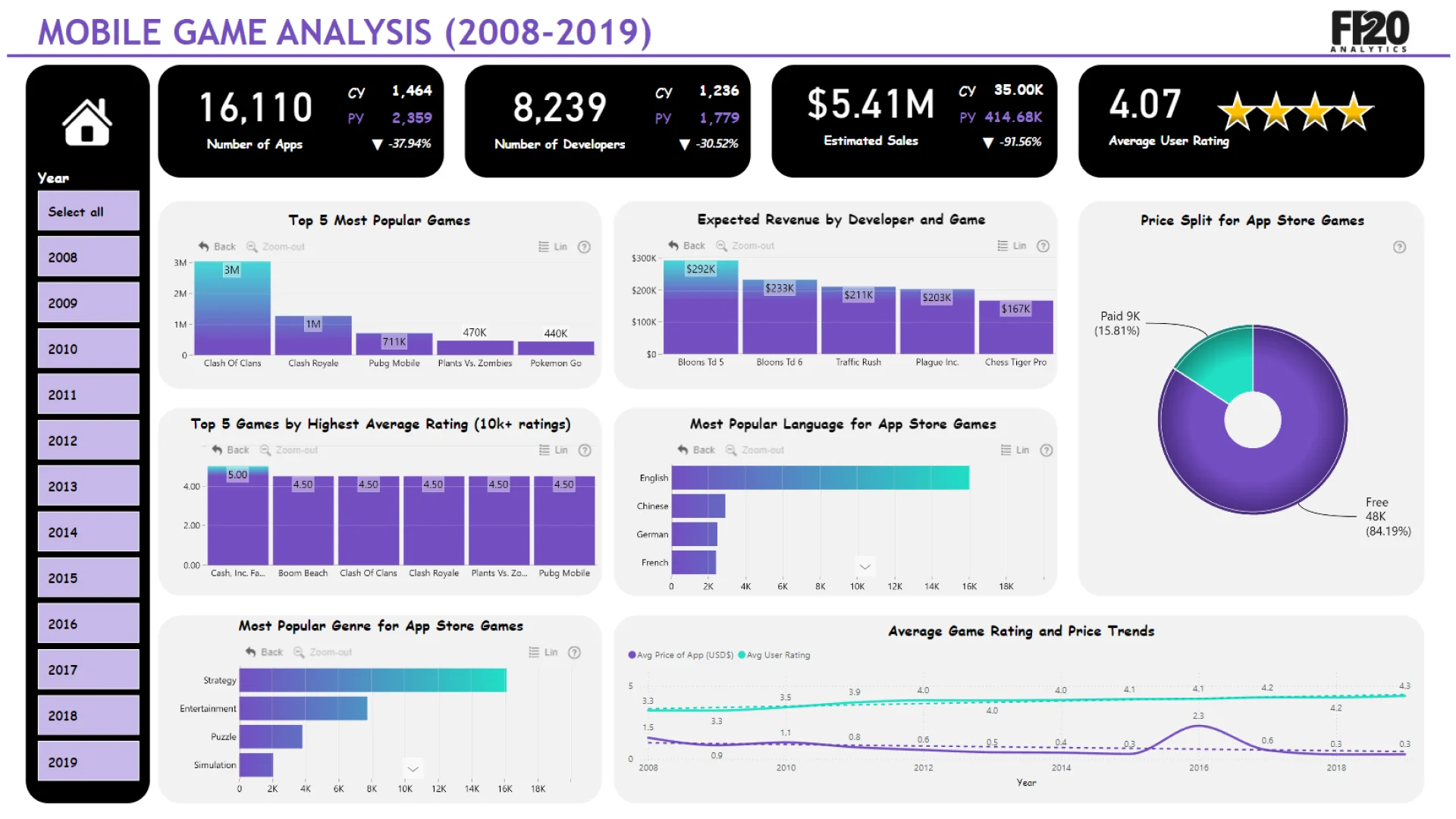
Task: Open help icon in Most Popular Genre chart
Action: [574, 652]
